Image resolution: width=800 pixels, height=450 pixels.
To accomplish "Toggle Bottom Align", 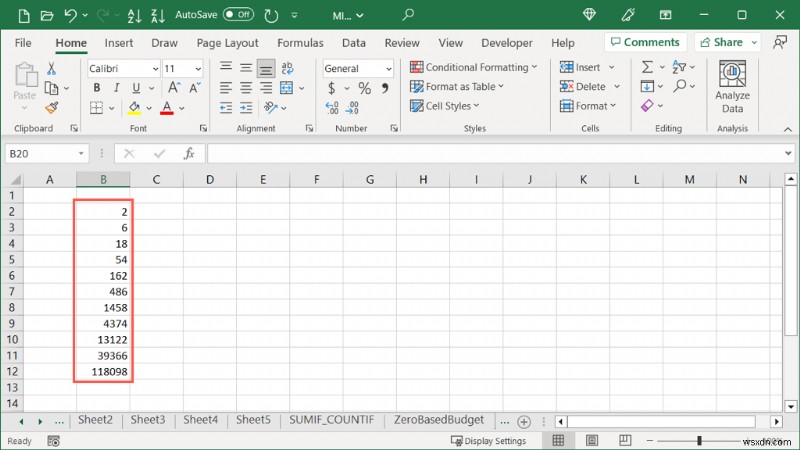I will tap(266, 68).
